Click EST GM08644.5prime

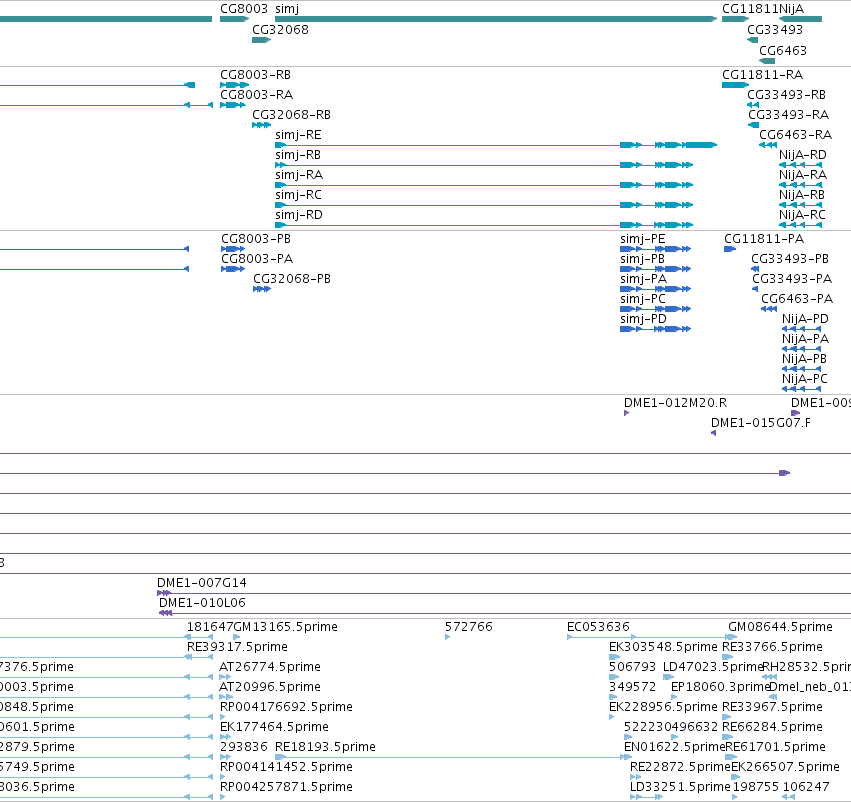pyautogui.click(x=780, y=627)
